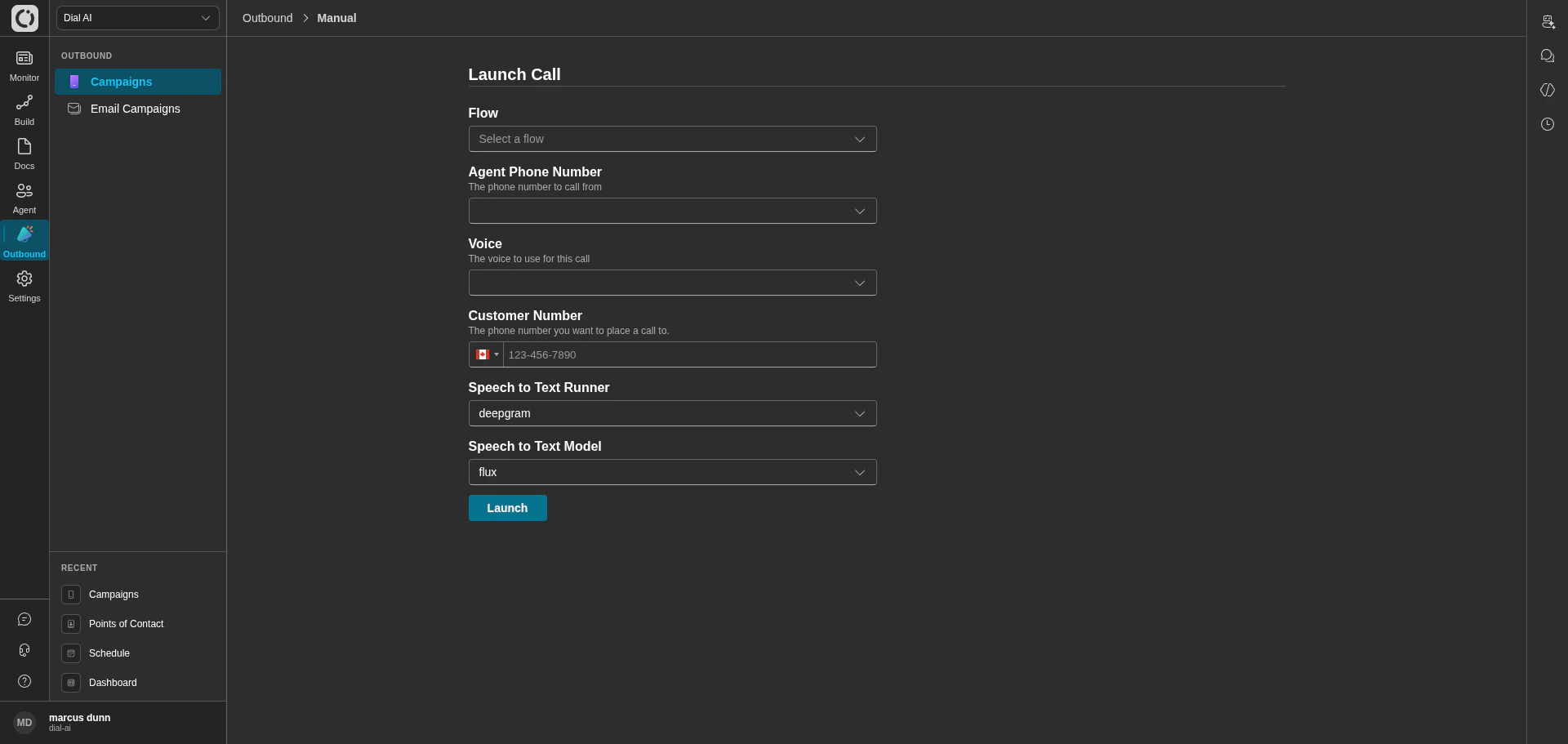Click the chat message icon in left rail
This screenshot has height=744, width=1568.
click(x=24, y=619)
